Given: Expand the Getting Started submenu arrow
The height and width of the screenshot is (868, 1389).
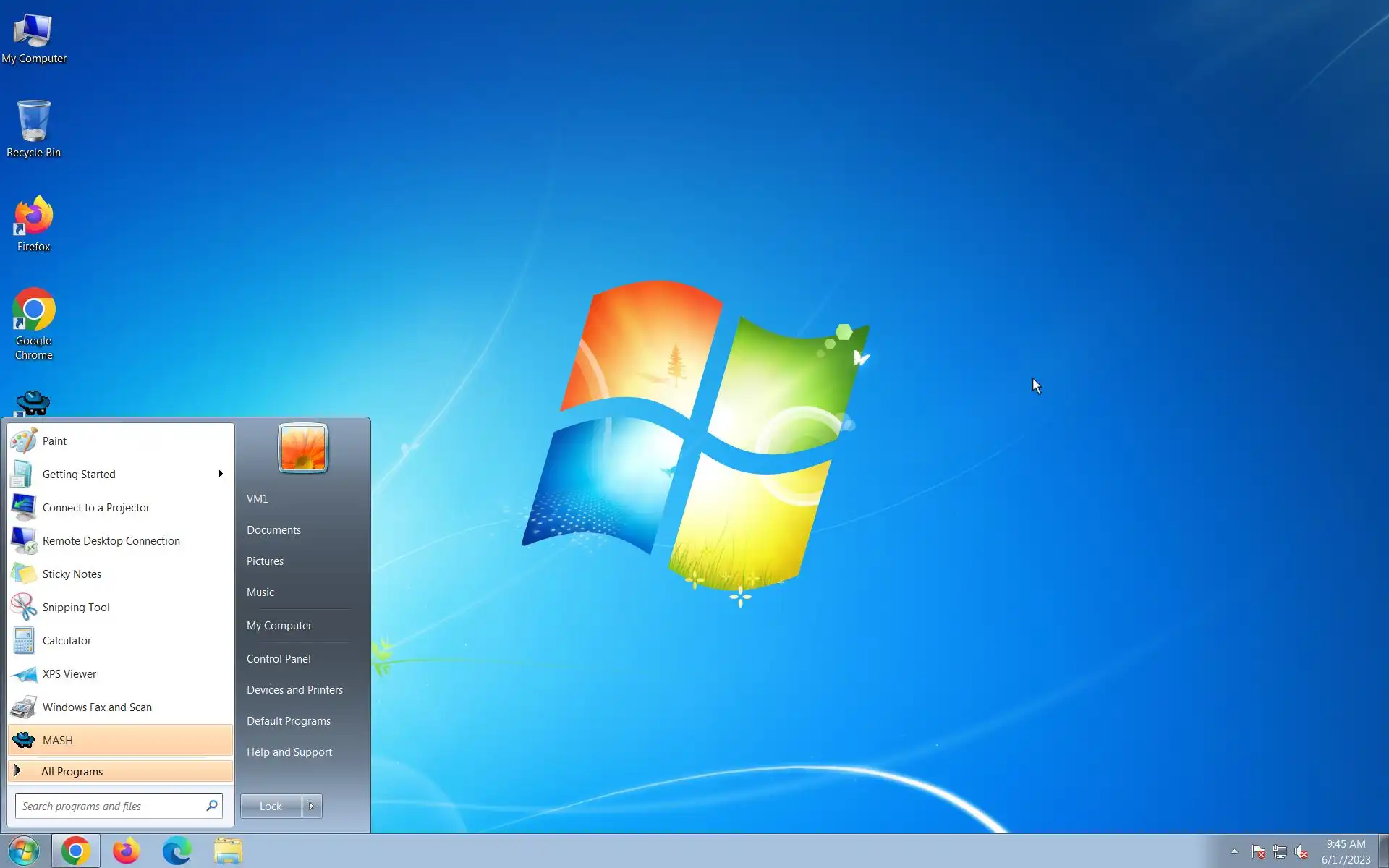Looking at the screenshot, I should coord(221,474).
